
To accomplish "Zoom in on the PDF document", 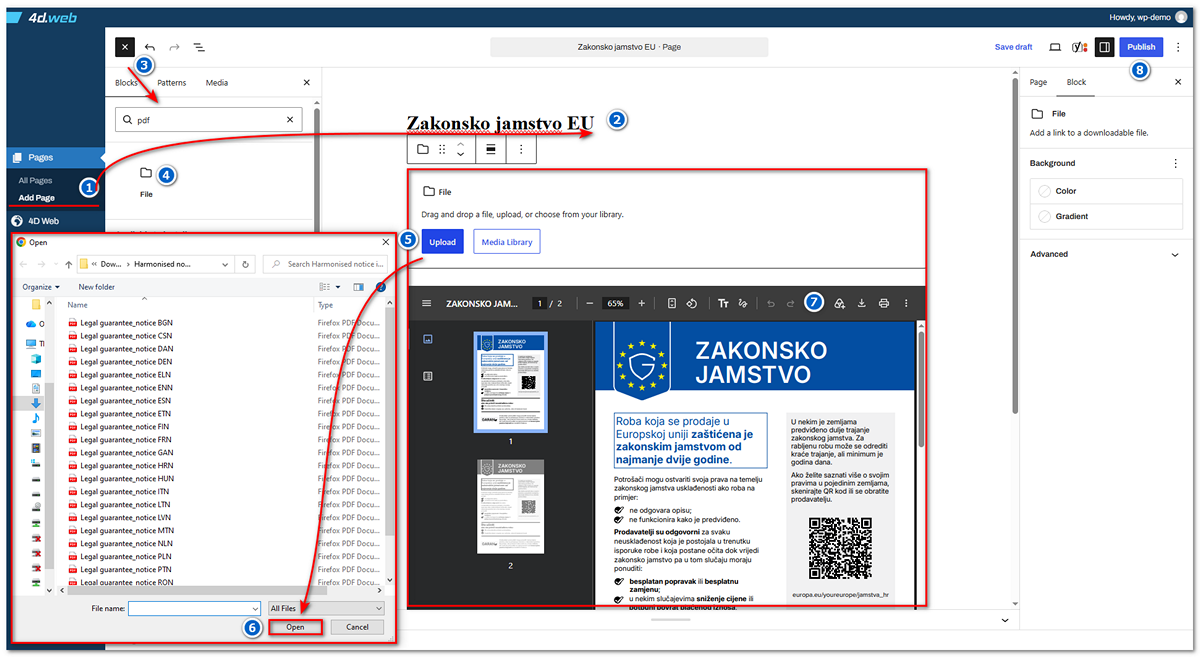I will click(641, 303).
